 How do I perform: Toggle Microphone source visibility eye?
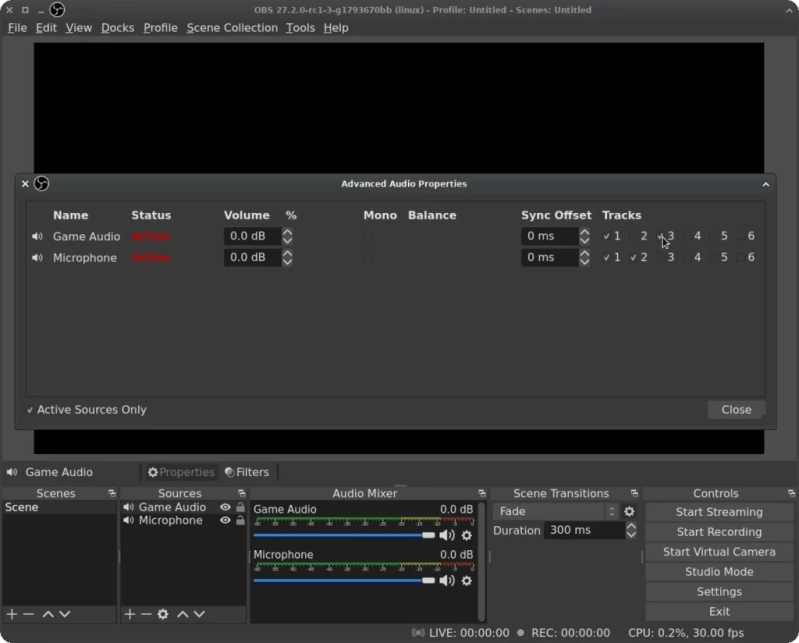[x=225, y=520]
